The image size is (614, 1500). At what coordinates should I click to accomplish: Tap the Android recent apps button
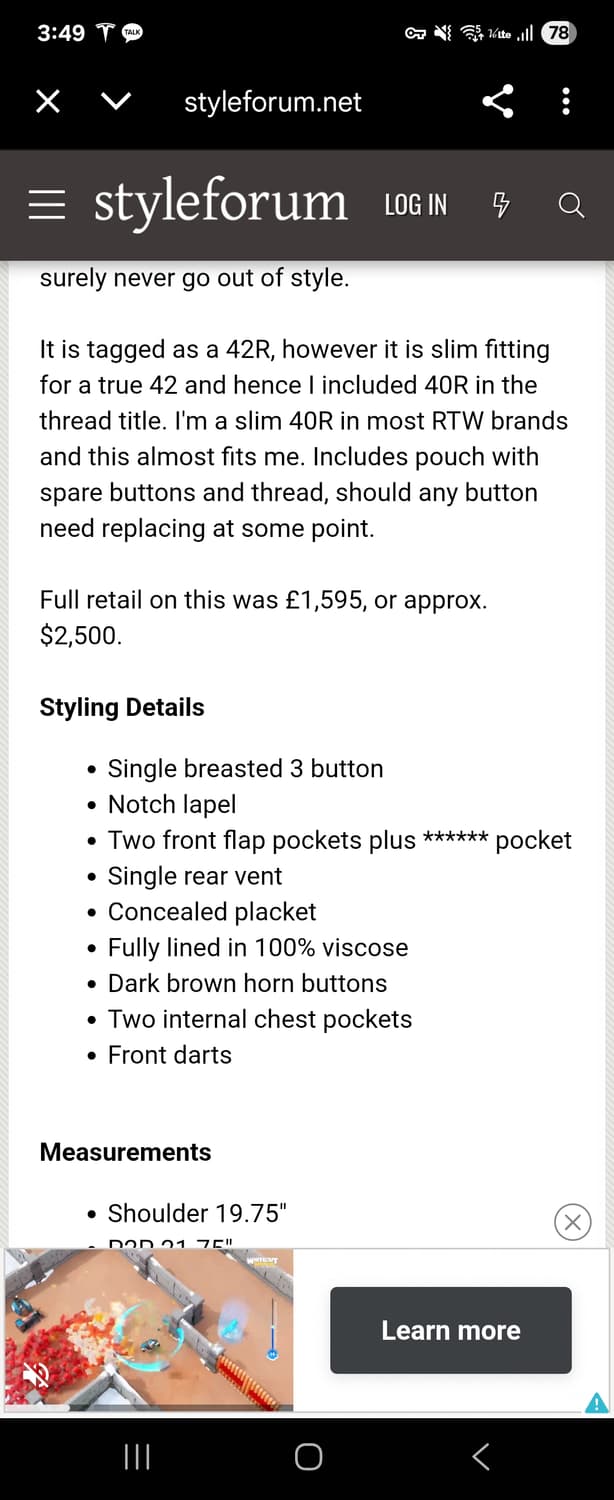pyautogui.click(x=136, y=1457)
